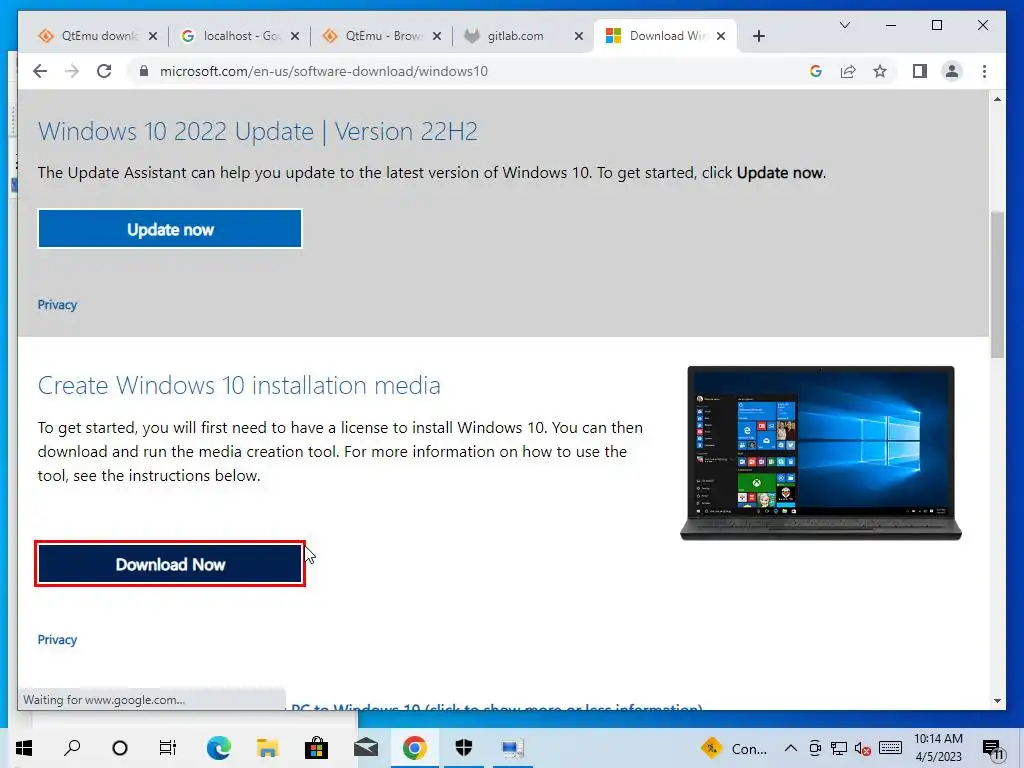Image resolution: width=1024 pixels, height=768 pixels.
Task: Click 'Create Windows 10 installation media' heading
Action: tap(239, 385)
